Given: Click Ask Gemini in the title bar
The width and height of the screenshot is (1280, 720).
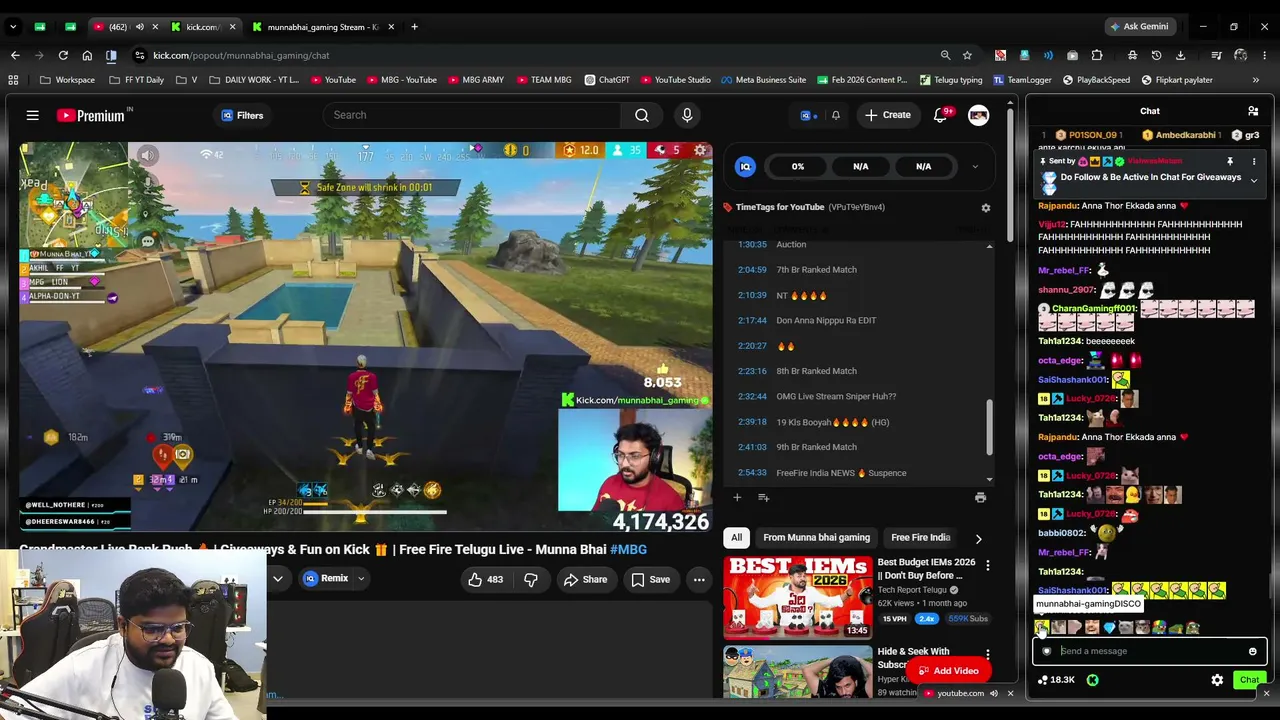Looking at the screenshot, I should point(1139,27).
